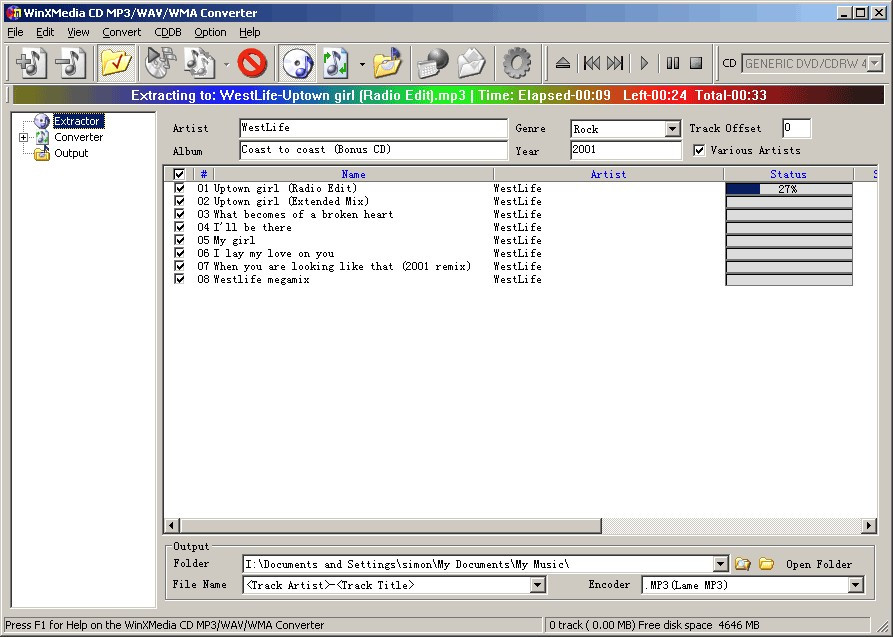Select the Output tree item
The width and height of the screenshot is (893, 637).
[x=71, y=153]
